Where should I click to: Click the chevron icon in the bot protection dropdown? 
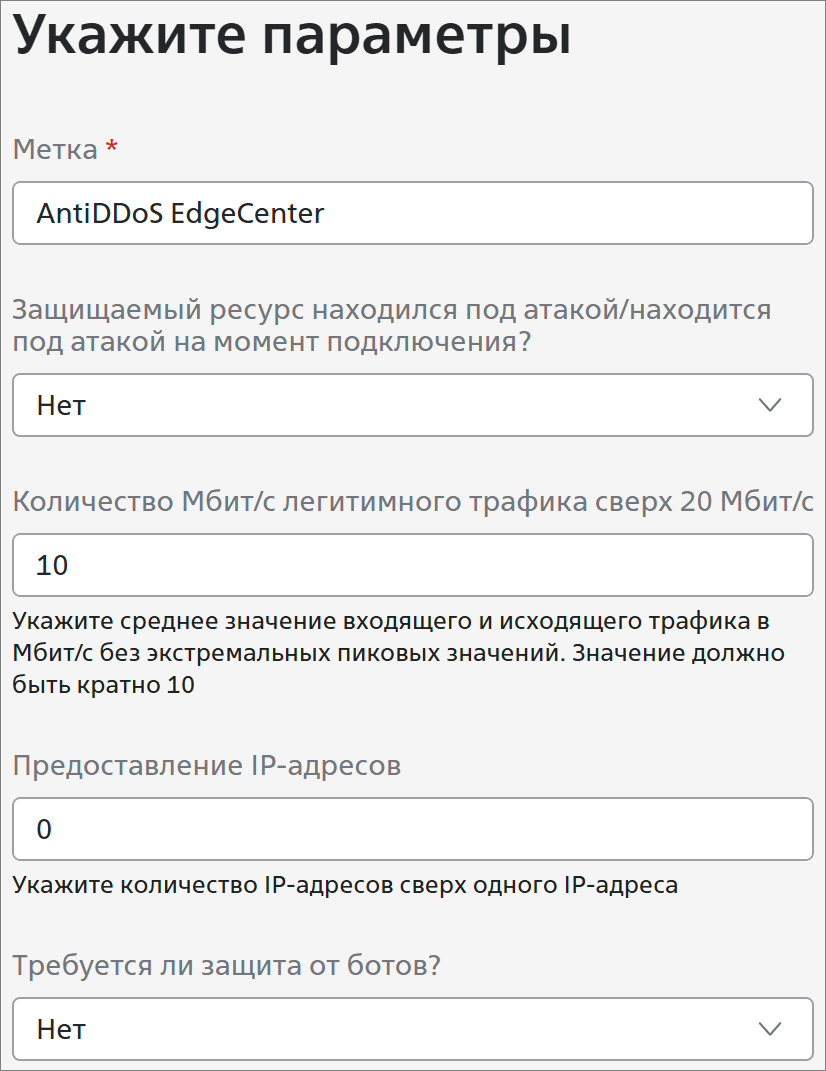[770, 1029]
